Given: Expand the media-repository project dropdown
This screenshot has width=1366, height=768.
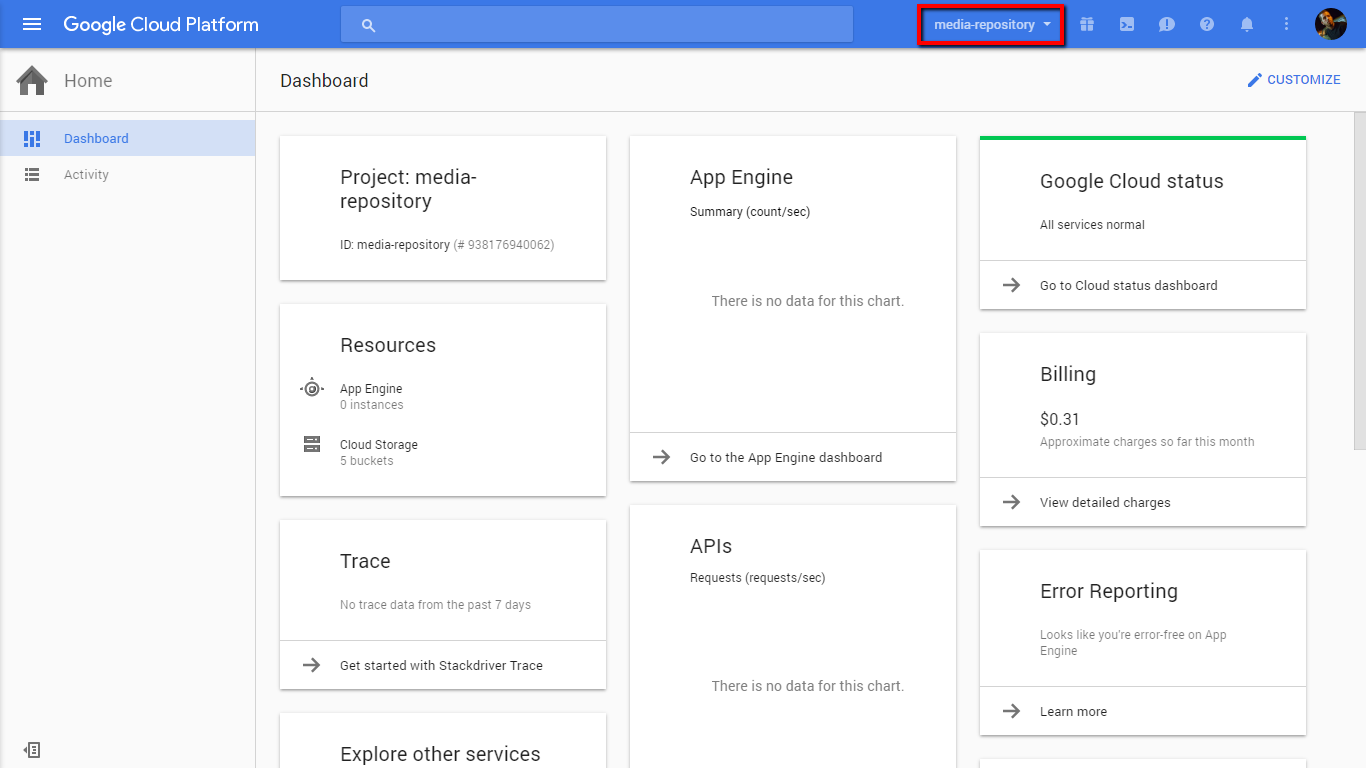Looking at the screenshot, I should [992, 25].
